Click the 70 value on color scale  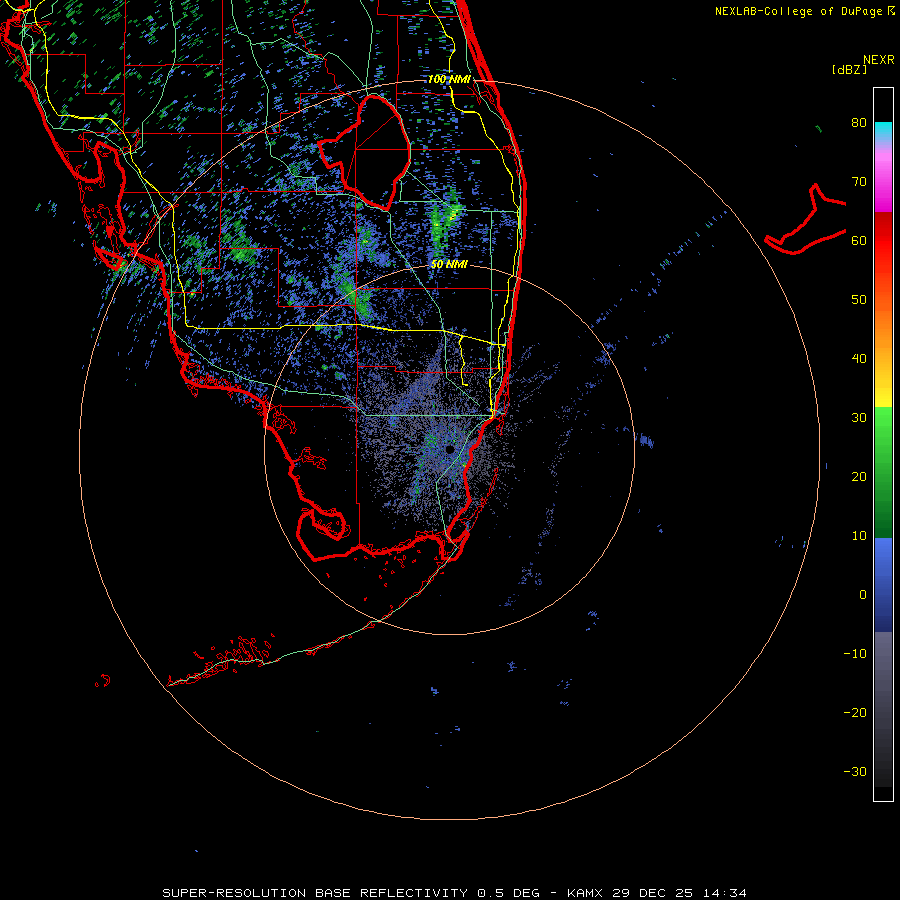tap(859, 181)
